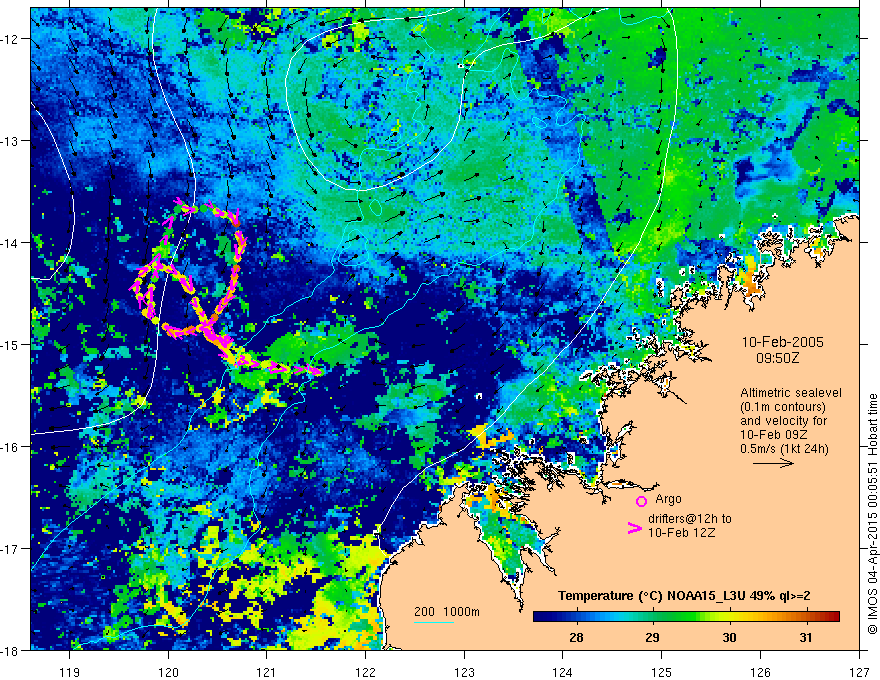
Task: Click the '200 1000m' depth label
Action: [x=447, y=612]
